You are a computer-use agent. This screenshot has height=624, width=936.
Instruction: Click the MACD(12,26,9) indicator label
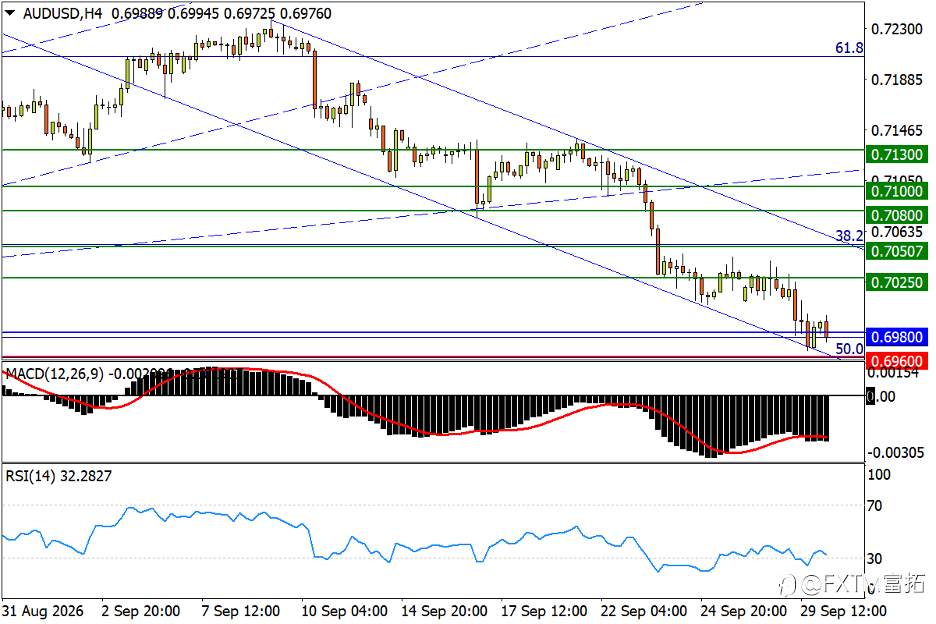54,374
